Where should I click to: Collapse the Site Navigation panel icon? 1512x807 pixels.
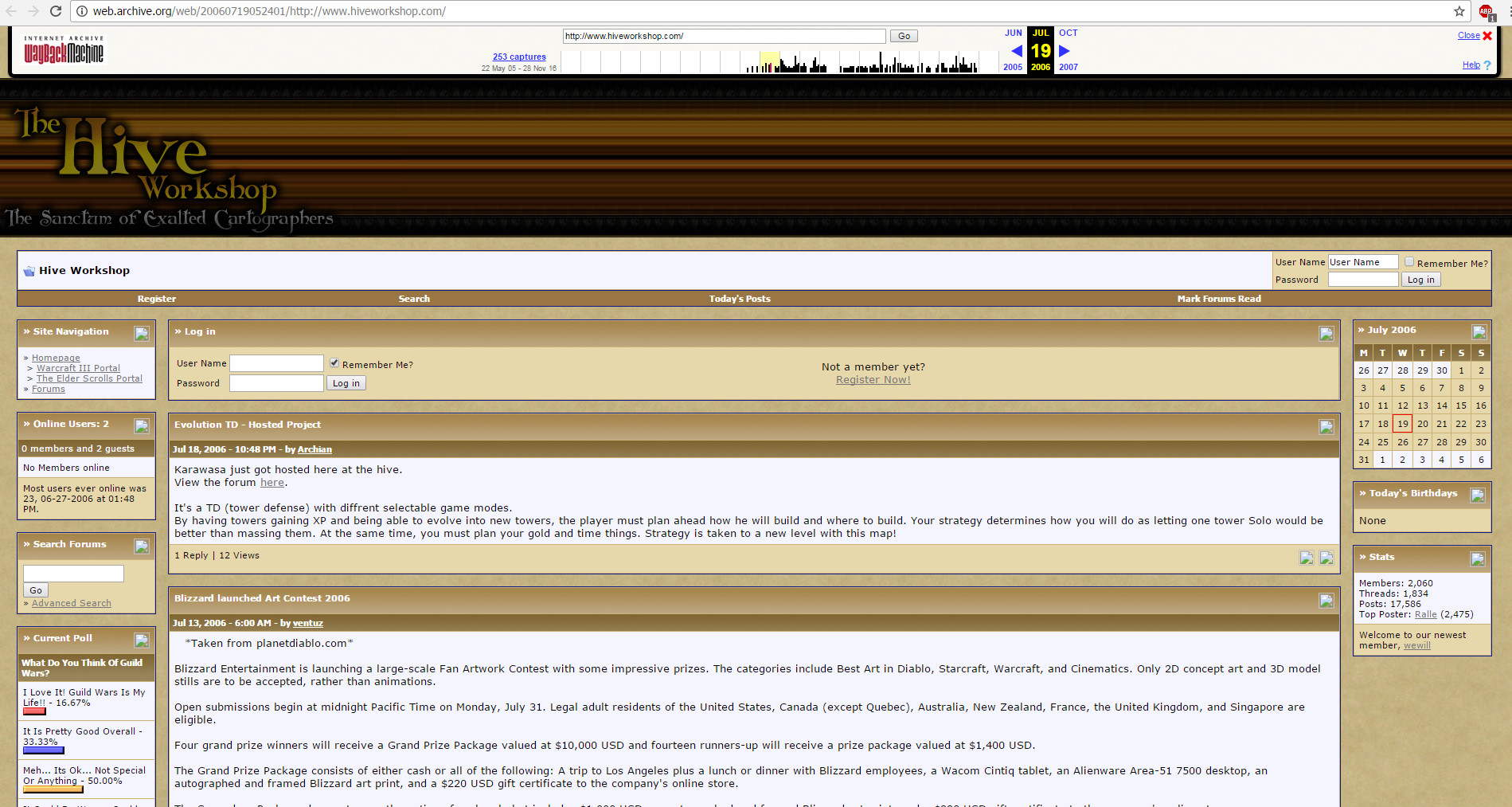click(x=142, y=334)
